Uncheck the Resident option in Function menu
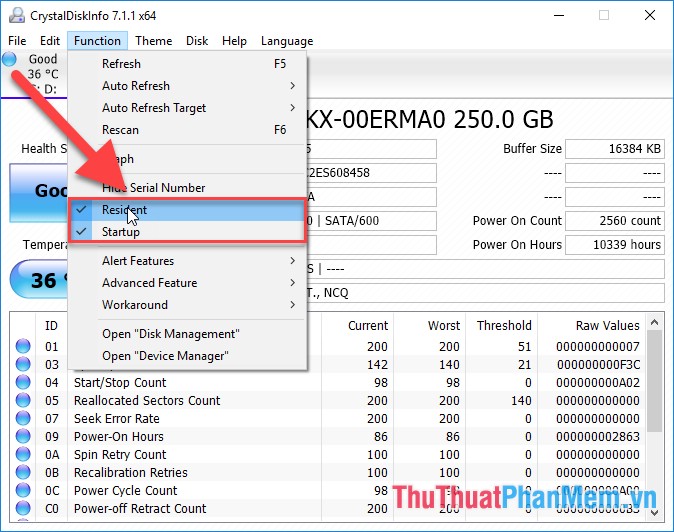This screenshot has height=532, width=674. [x=187, y=210]
